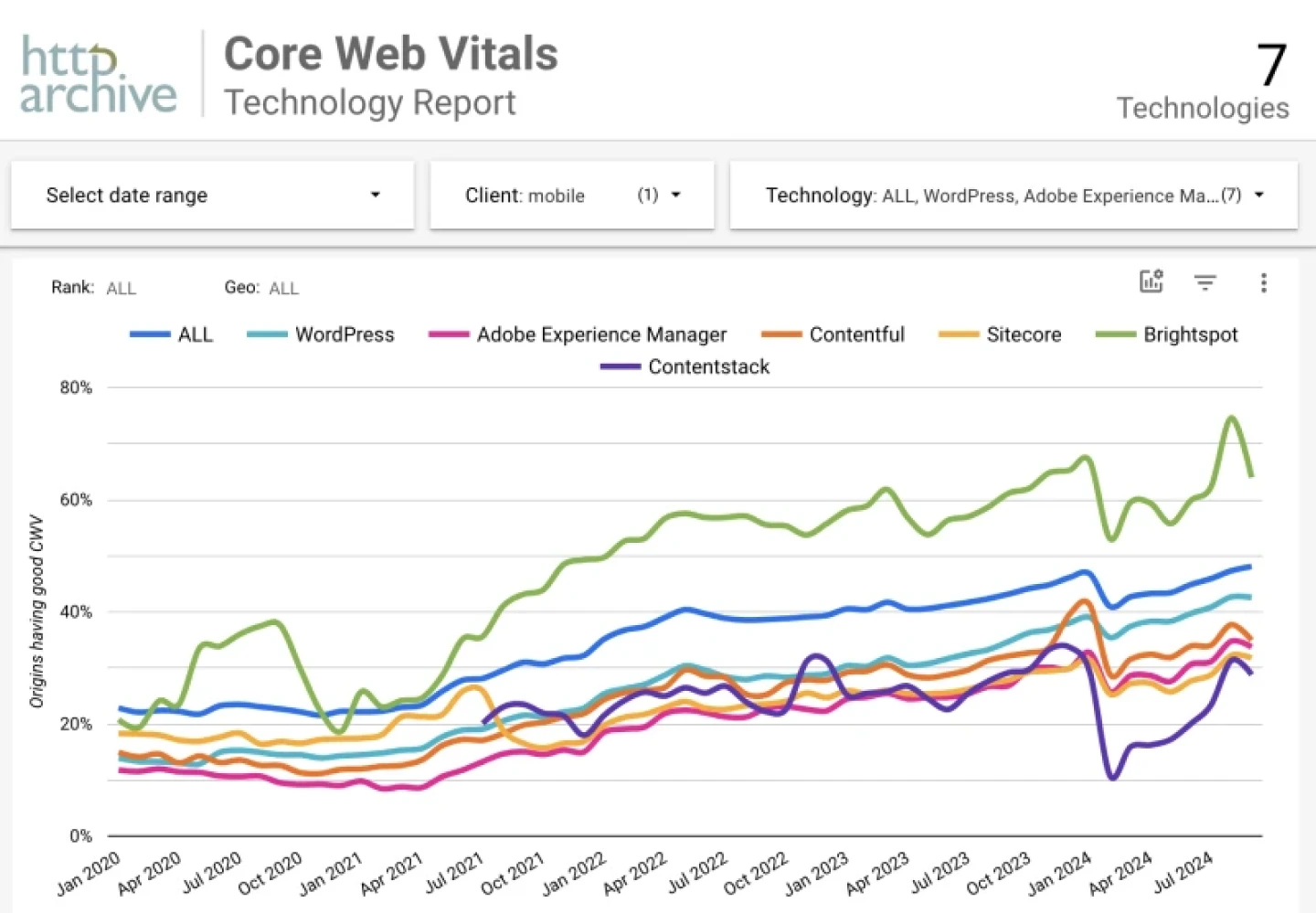The width and height of the screenshot is (1316, 913).
Task: Click the Geo: ALL filter label
Action: tap(261, 288)
